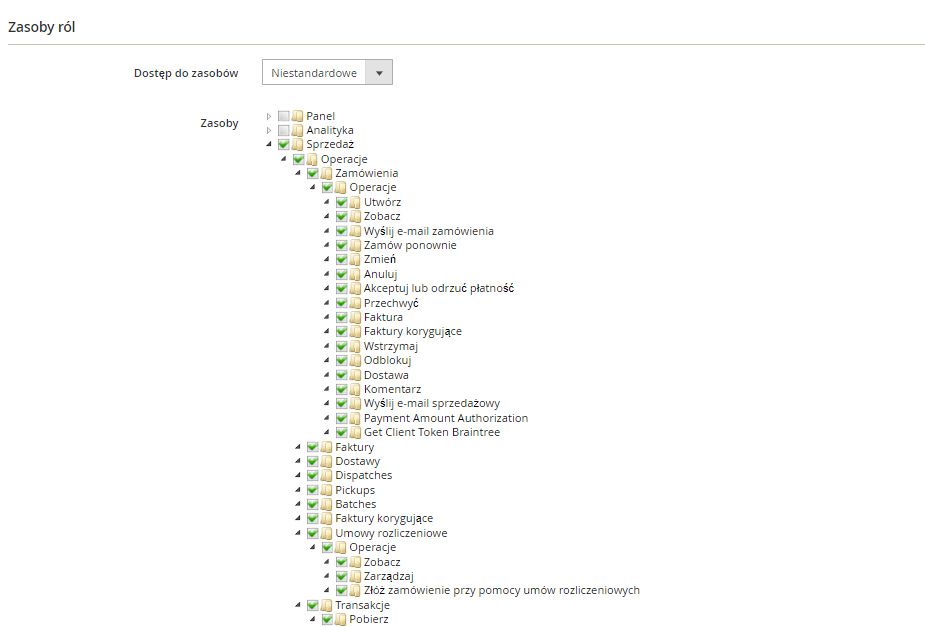Uncheck the Pickups checkbox
This screenshot has height=627, width=925.
(x=313, y=490)
